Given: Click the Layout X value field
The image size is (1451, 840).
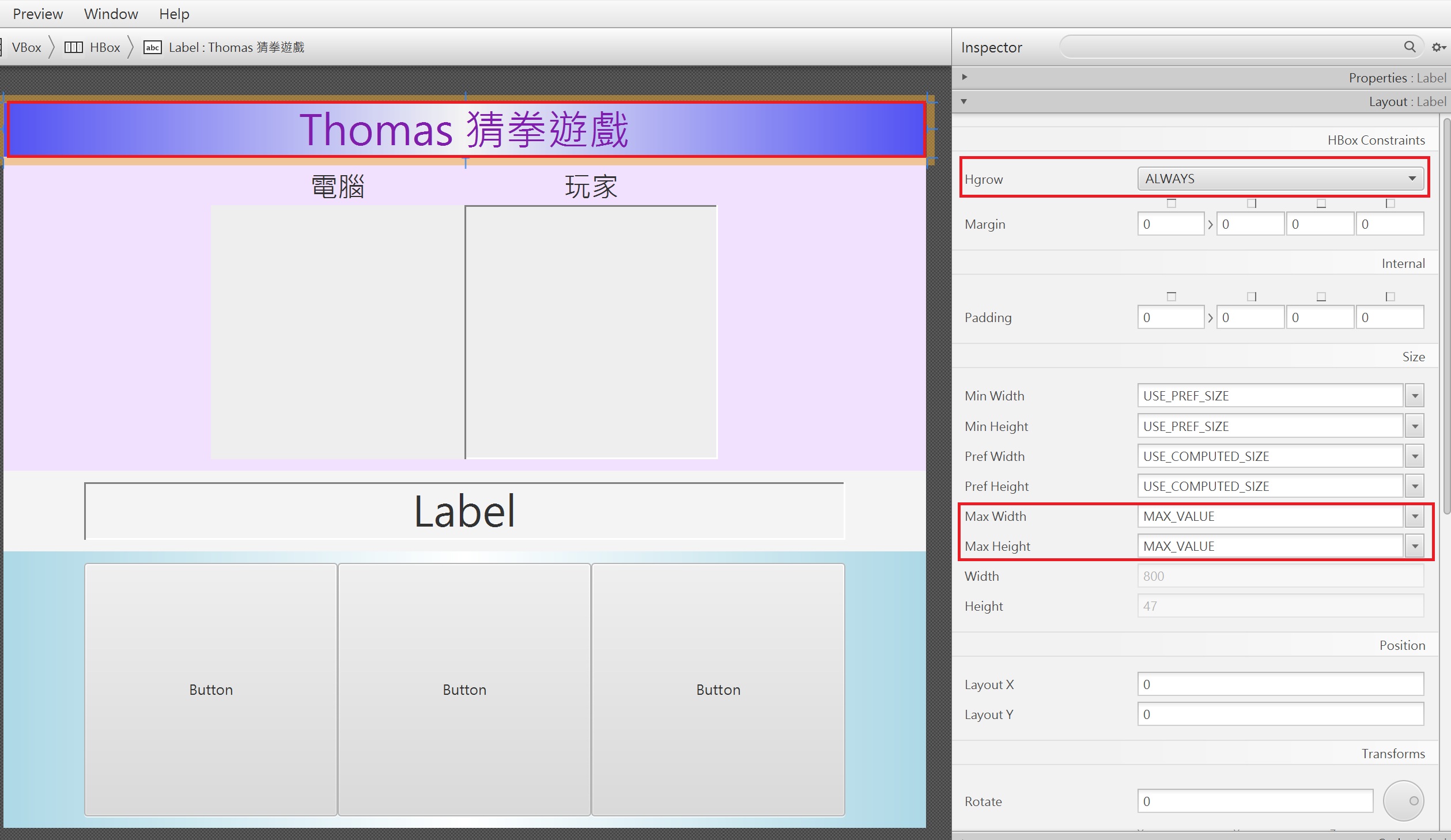Looking at the screenshot, I should (x=1280, y=684).
